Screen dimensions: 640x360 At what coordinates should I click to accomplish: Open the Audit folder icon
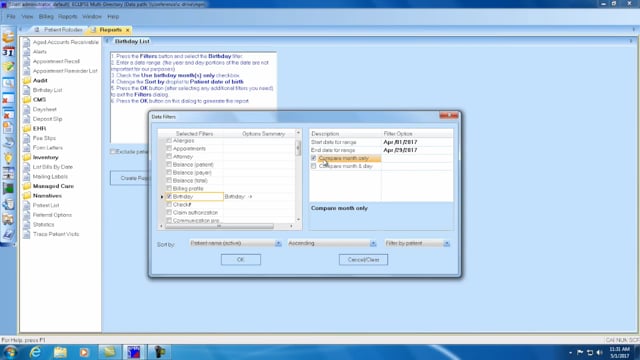coord(27,80)
